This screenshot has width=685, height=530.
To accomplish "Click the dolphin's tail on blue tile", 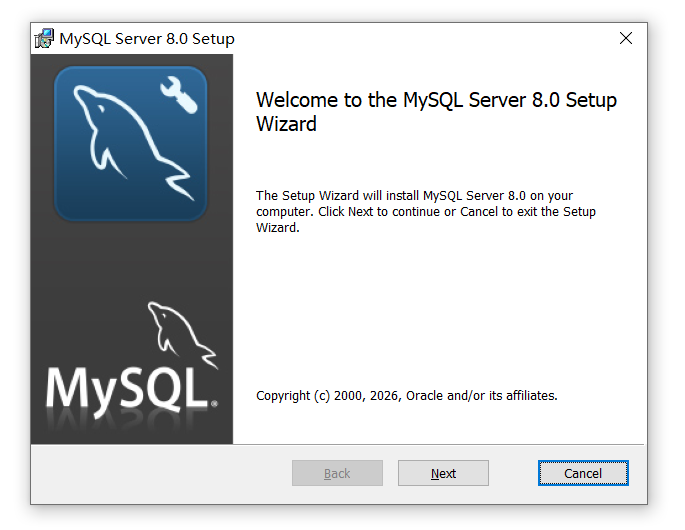I will point(179,181).
